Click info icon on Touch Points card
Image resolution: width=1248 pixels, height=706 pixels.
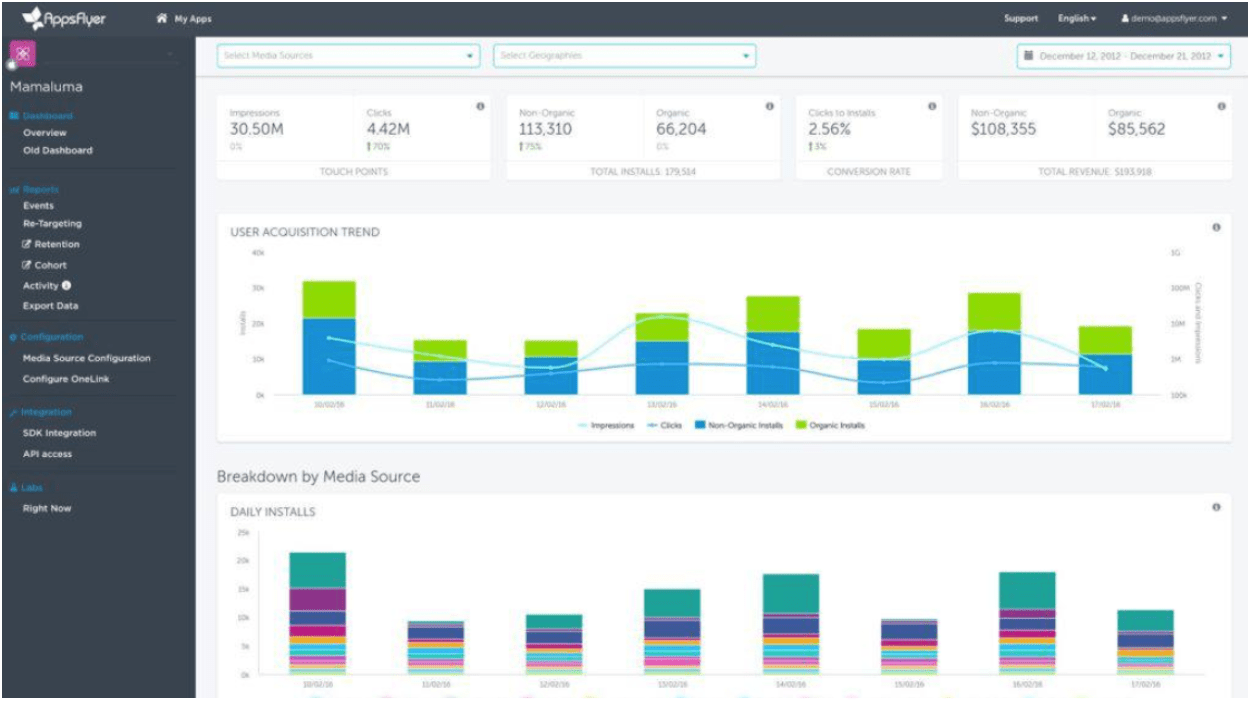[480, 106]
